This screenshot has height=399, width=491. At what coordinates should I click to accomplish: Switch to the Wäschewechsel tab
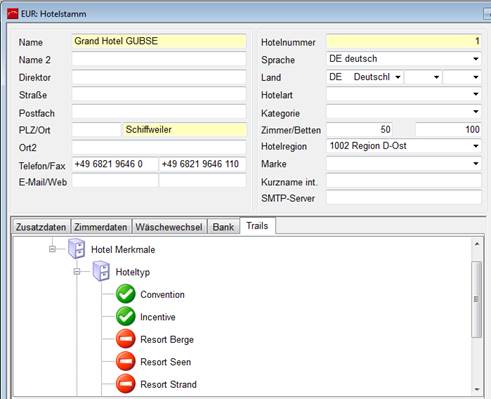click(169, 227)
